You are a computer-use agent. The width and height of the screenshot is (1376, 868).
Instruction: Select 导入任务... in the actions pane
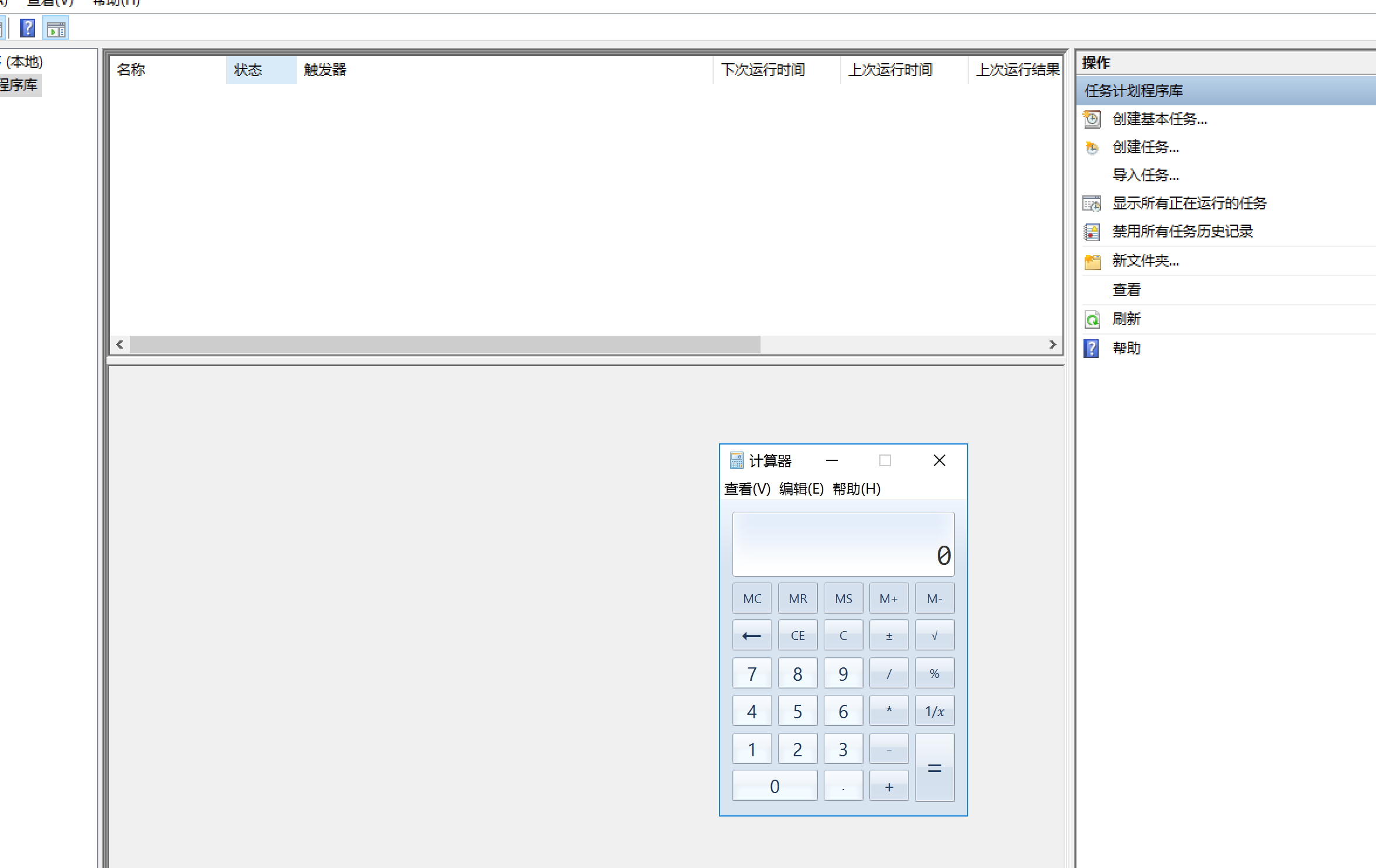tap(1145, 175)
